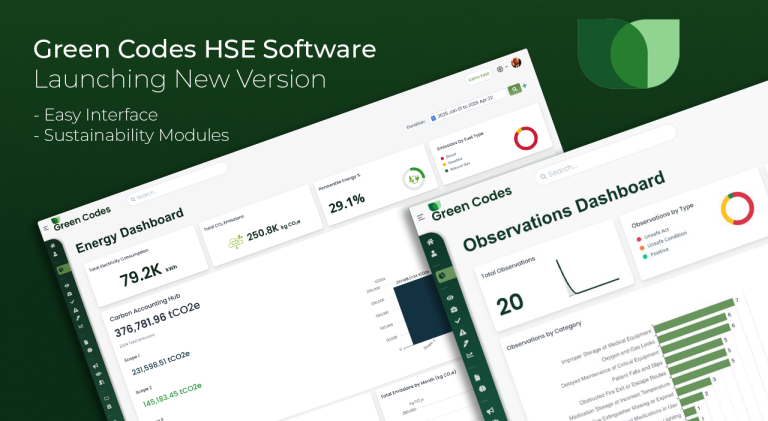768x421 pixels.
Task: Click the 29.1% renewable energy value
Action: 347,203
